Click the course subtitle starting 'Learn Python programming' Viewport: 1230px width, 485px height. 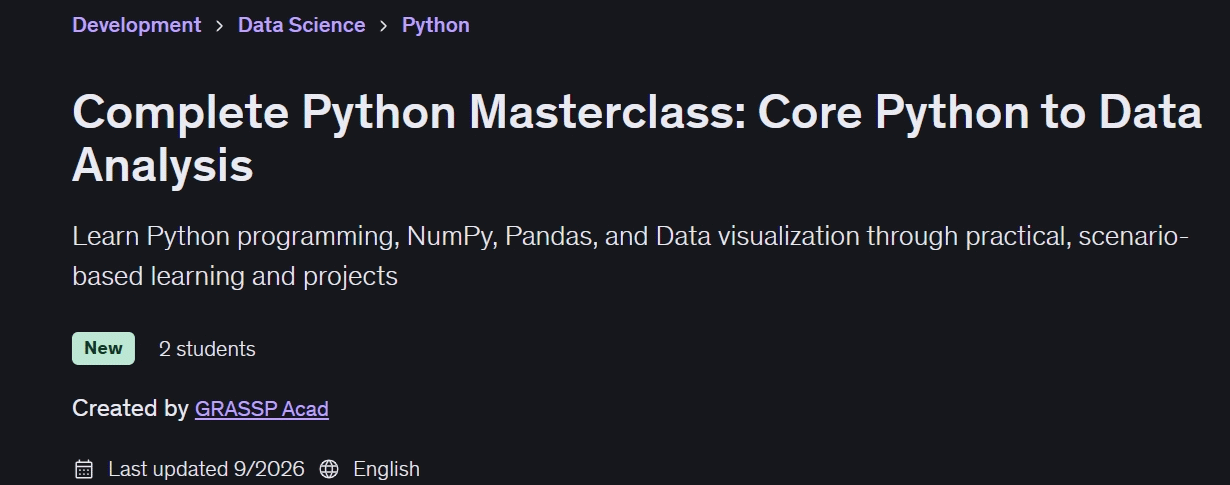click(631, 256)
